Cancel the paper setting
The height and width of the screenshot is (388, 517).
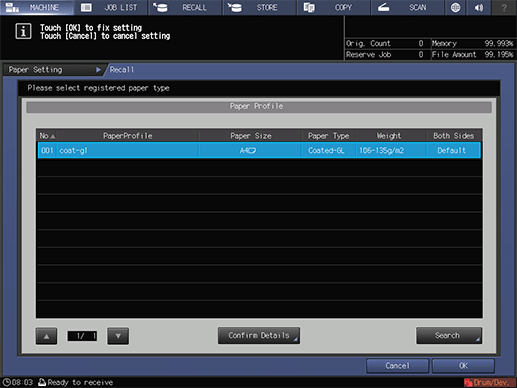tap(397, 366)
